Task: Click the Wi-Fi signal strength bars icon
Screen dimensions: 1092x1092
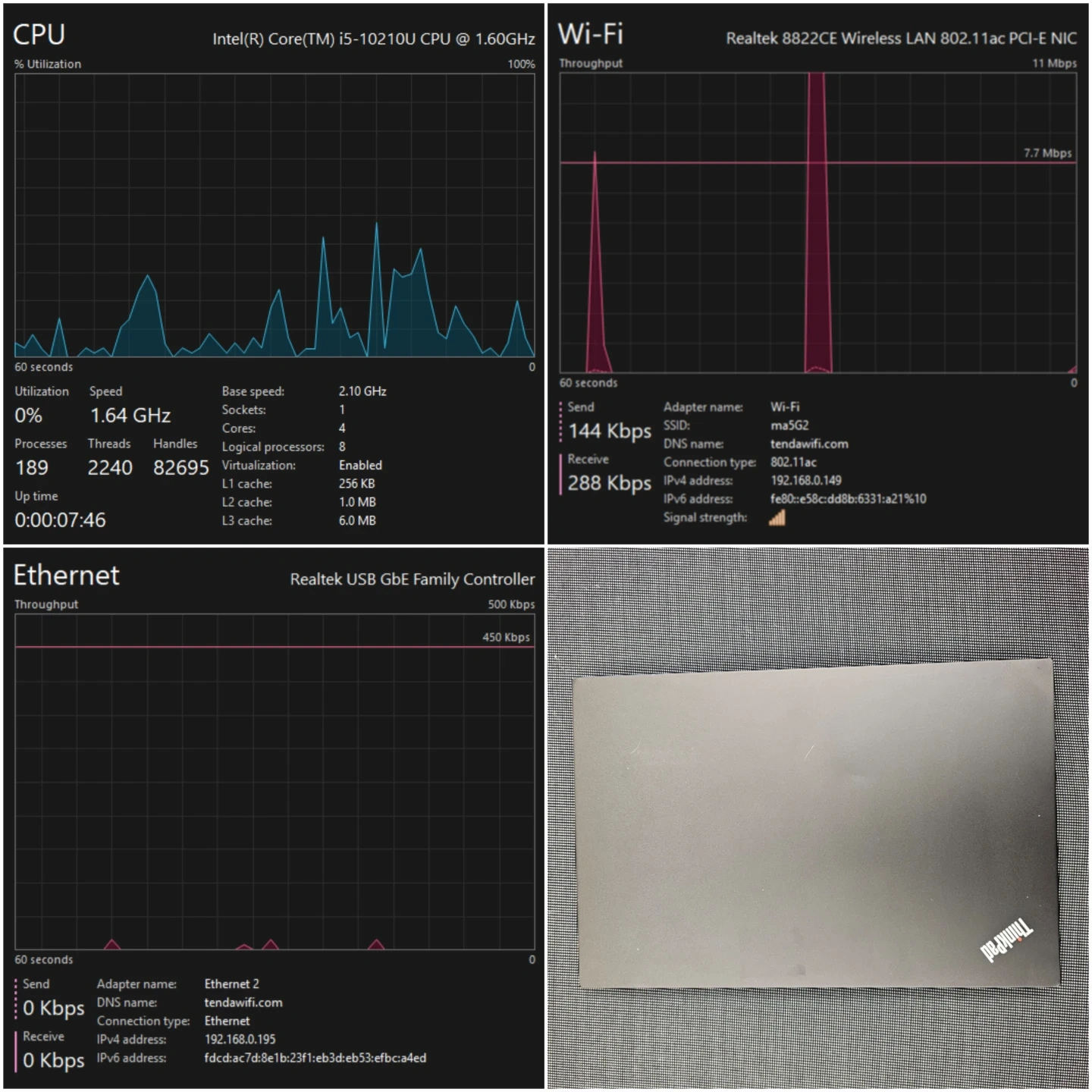Action: [777, 518]
